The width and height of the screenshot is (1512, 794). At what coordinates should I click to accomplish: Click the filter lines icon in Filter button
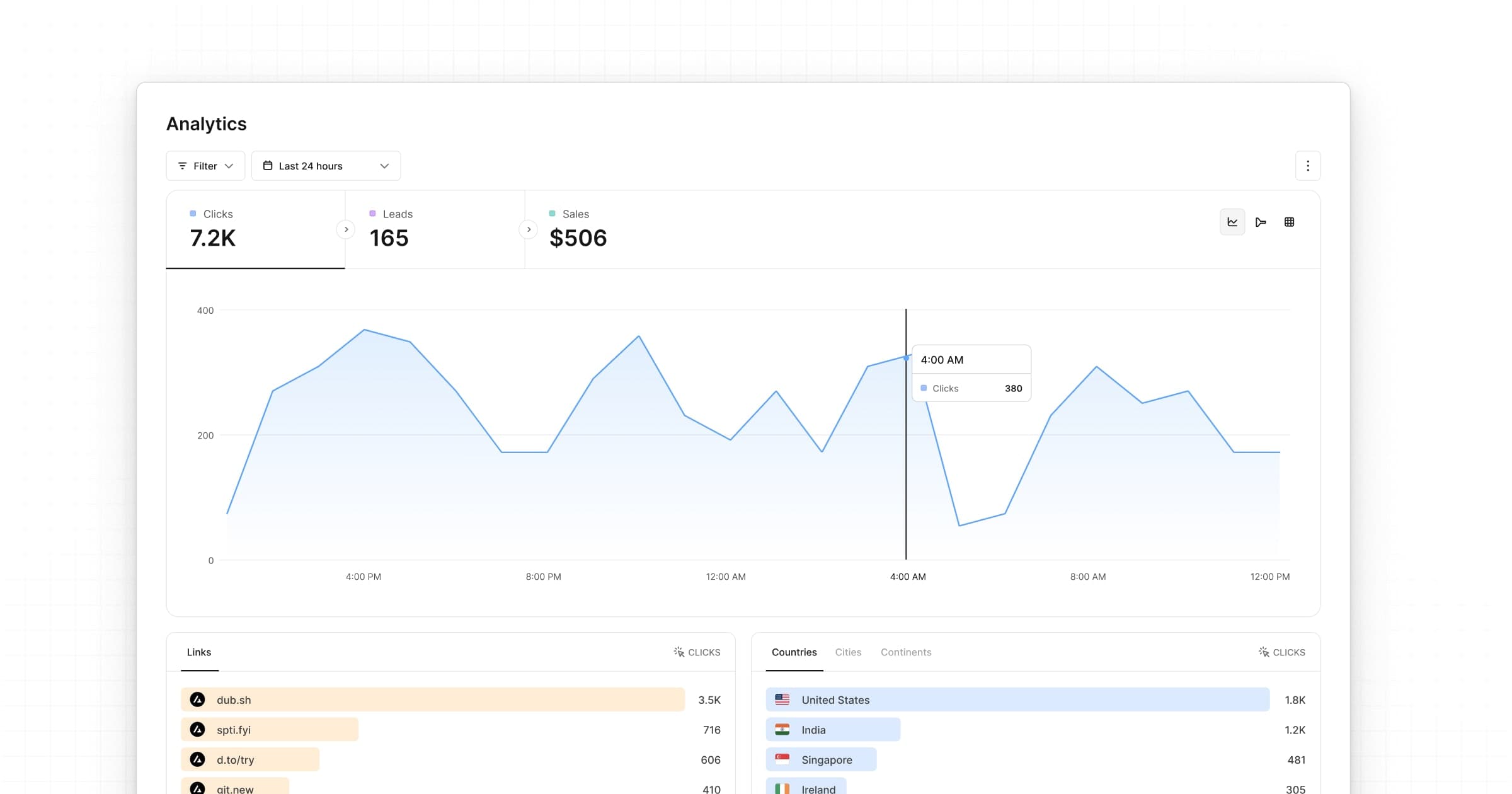[x=182, y=166]
